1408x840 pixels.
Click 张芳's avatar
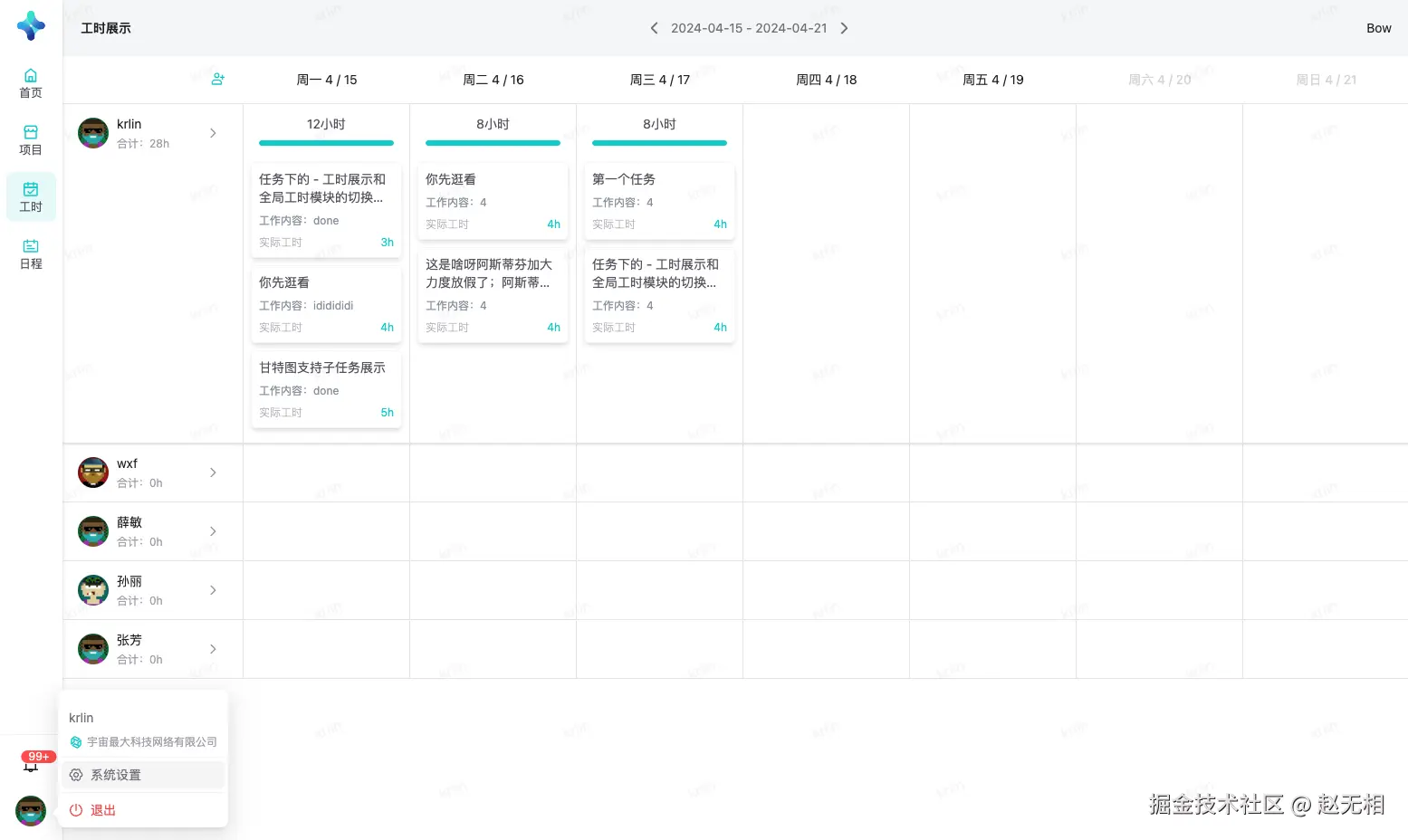(93, 649)
